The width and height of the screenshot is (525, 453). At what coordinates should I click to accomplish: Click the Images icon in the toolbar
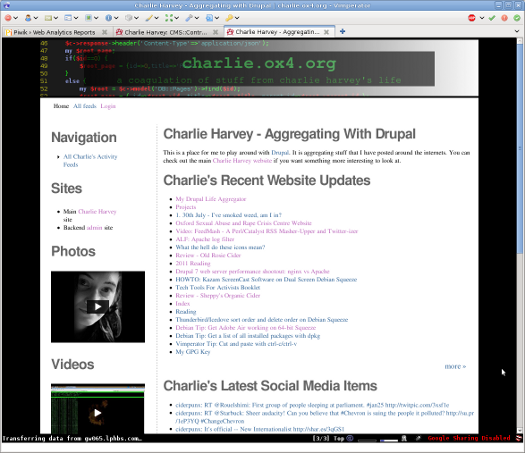pos(88,18)
